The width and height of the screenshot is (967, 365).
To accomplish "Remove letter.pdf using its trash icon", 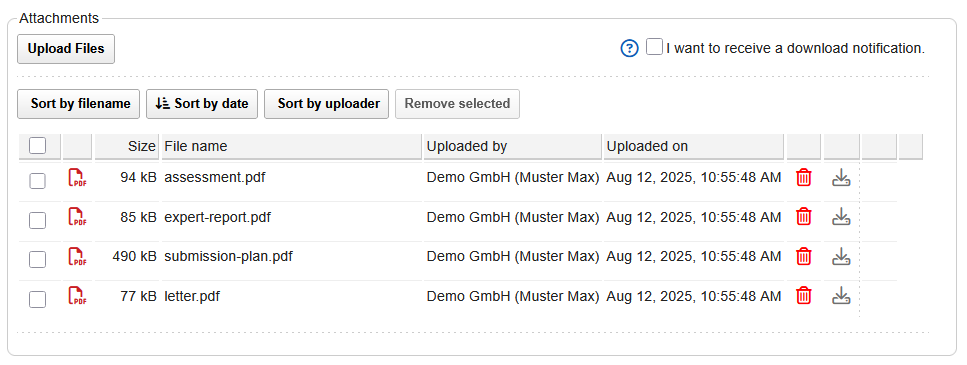I will pos(804,296).
